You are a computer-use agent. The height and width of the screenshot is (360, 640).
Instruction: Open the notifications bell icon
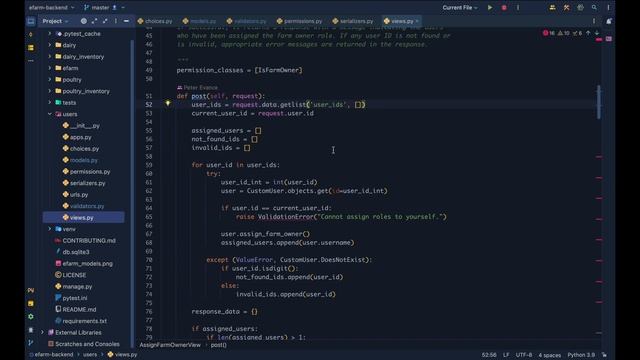click(609, 21)
